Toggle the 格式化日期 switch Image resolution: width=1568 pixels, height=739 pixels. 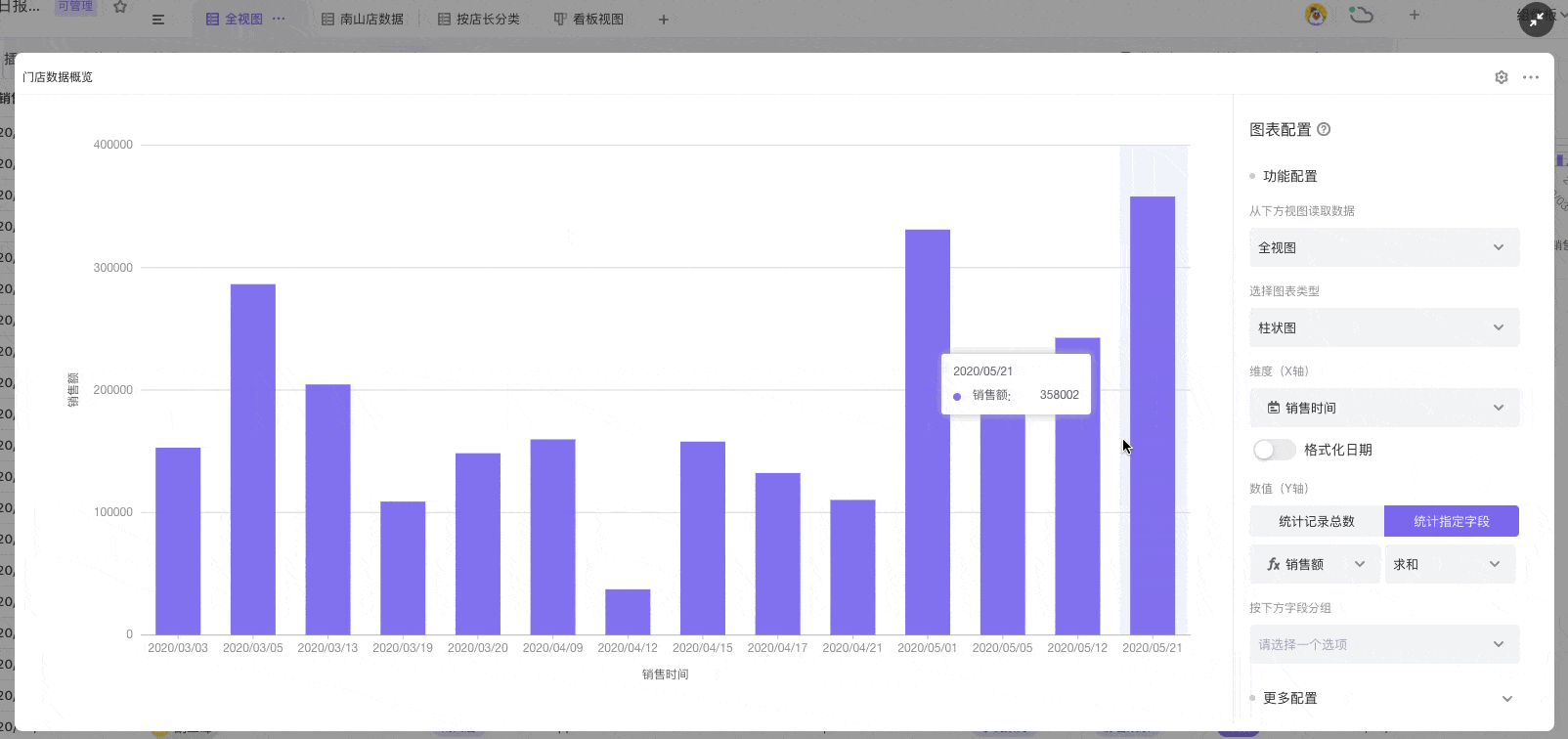coord(1274,450)
